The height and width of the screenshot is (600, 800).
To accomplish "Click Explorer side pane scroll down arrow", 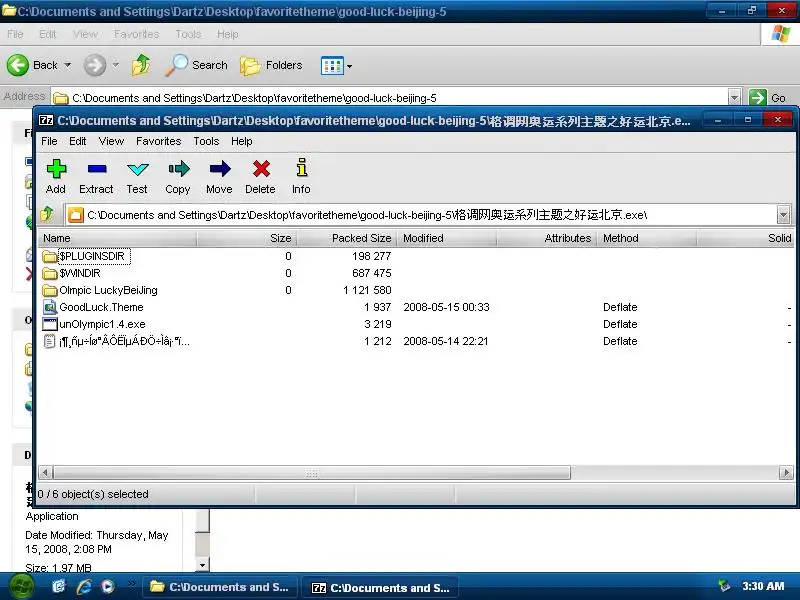I will (203, 565).
